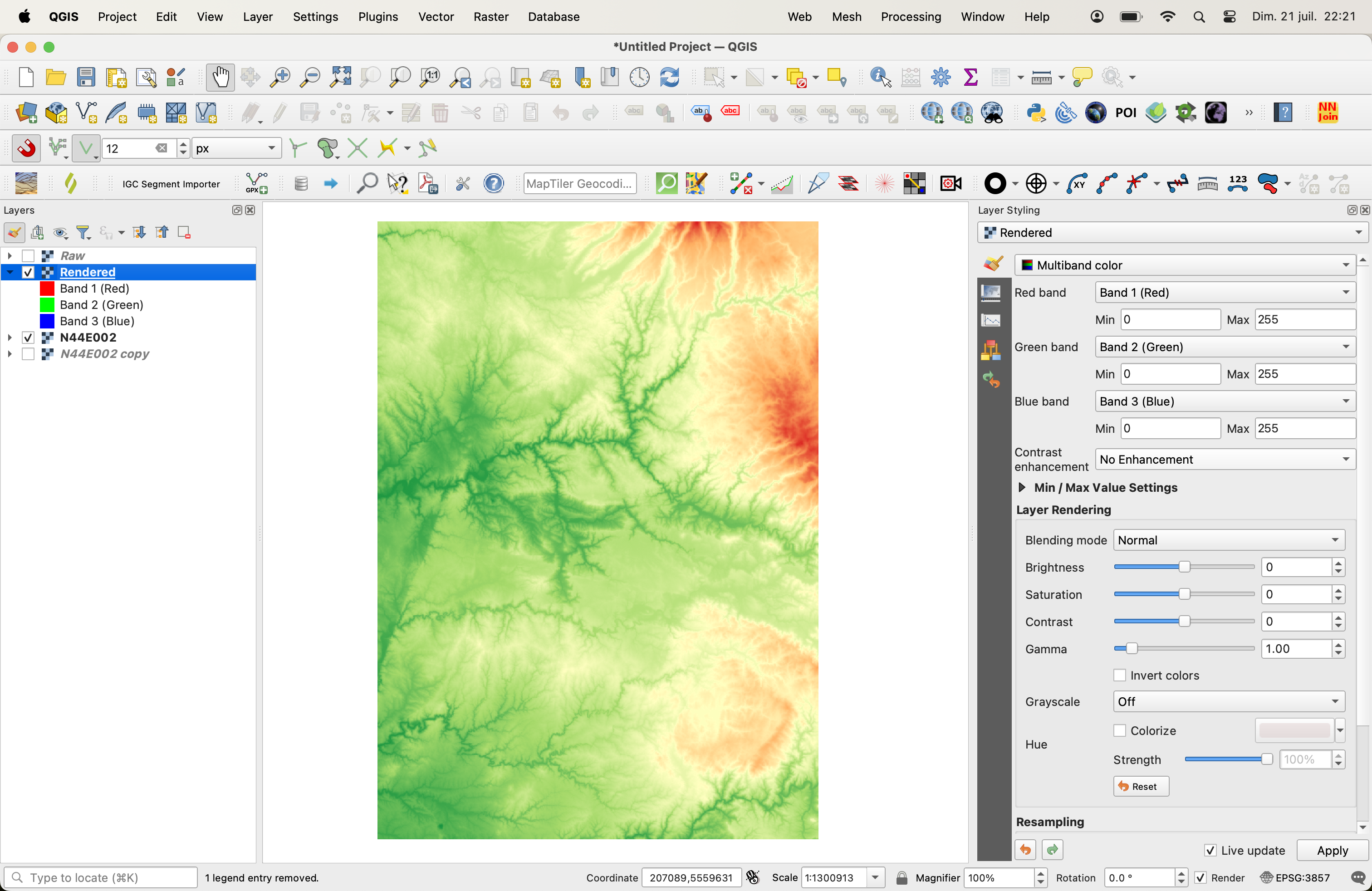Open the Plugins menu
This screenshot has width=1372, height=891.
tap(378, 17)
